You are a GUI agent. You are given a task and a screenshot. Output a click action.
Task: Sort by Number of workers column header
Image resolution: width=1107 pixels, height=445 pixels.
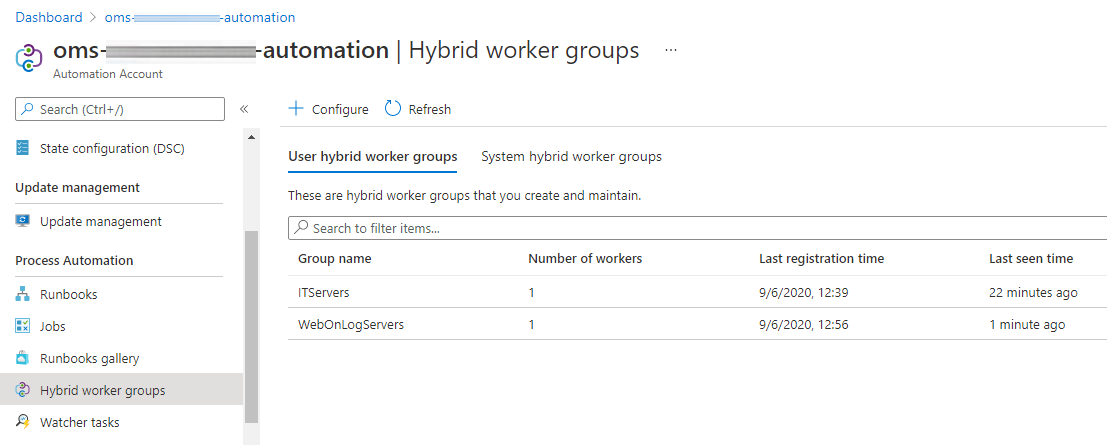tap(585, 259)
